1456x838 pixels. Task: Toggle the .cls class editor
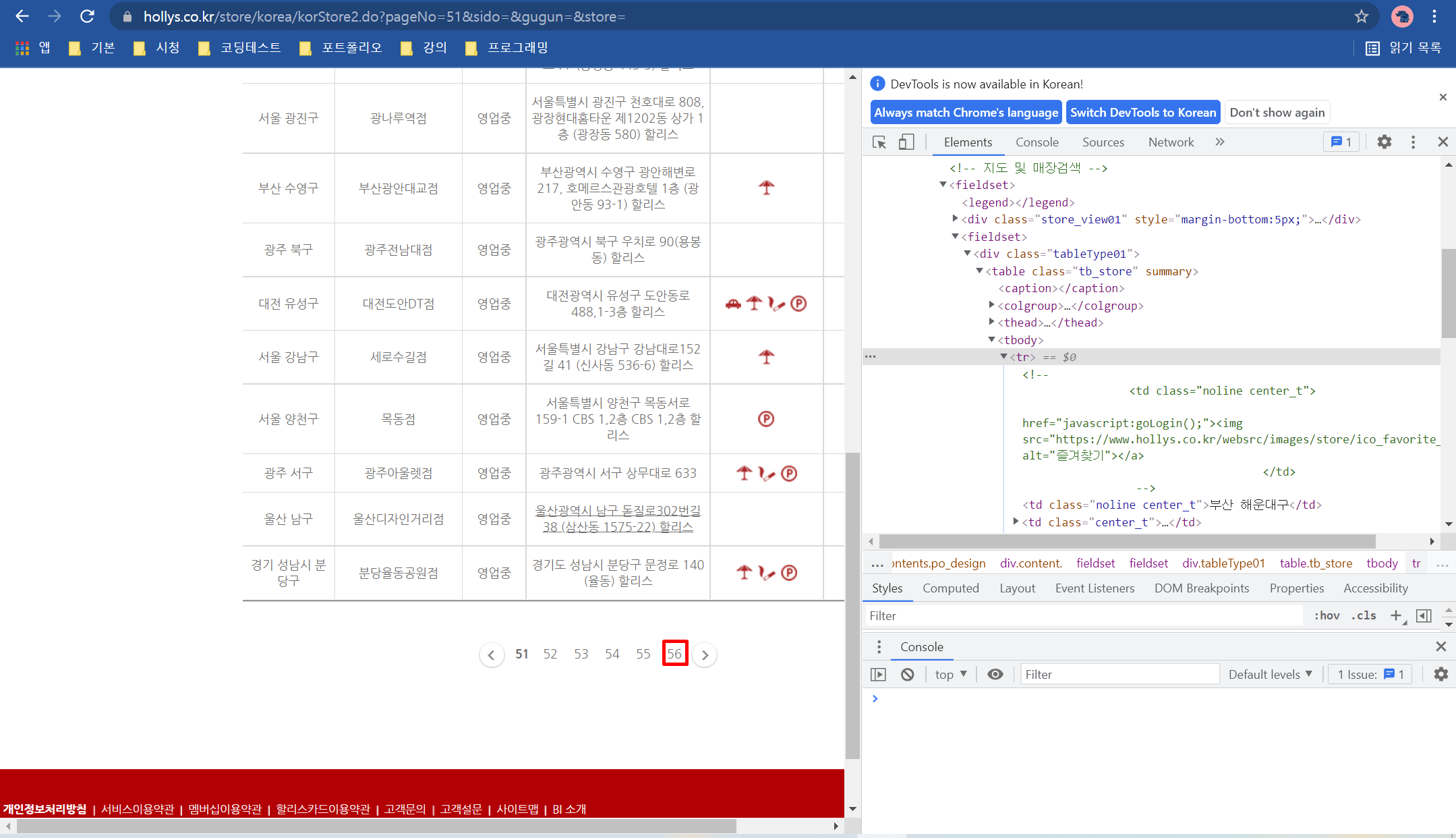tap(1364, 615)
